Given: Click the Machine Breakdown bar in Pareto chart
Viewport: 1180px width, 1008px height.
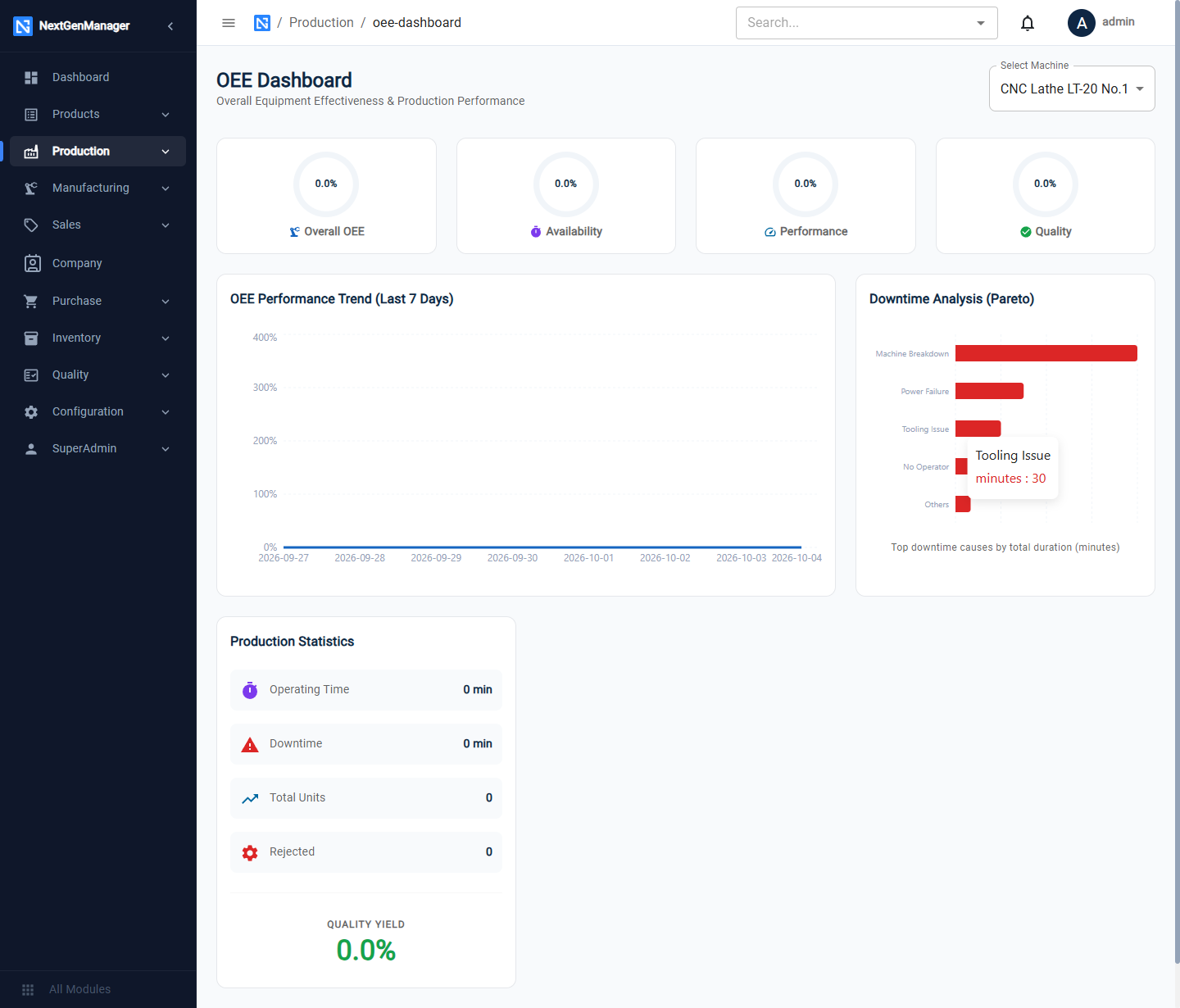Looking at the screenshot, I should point(1046,353).
